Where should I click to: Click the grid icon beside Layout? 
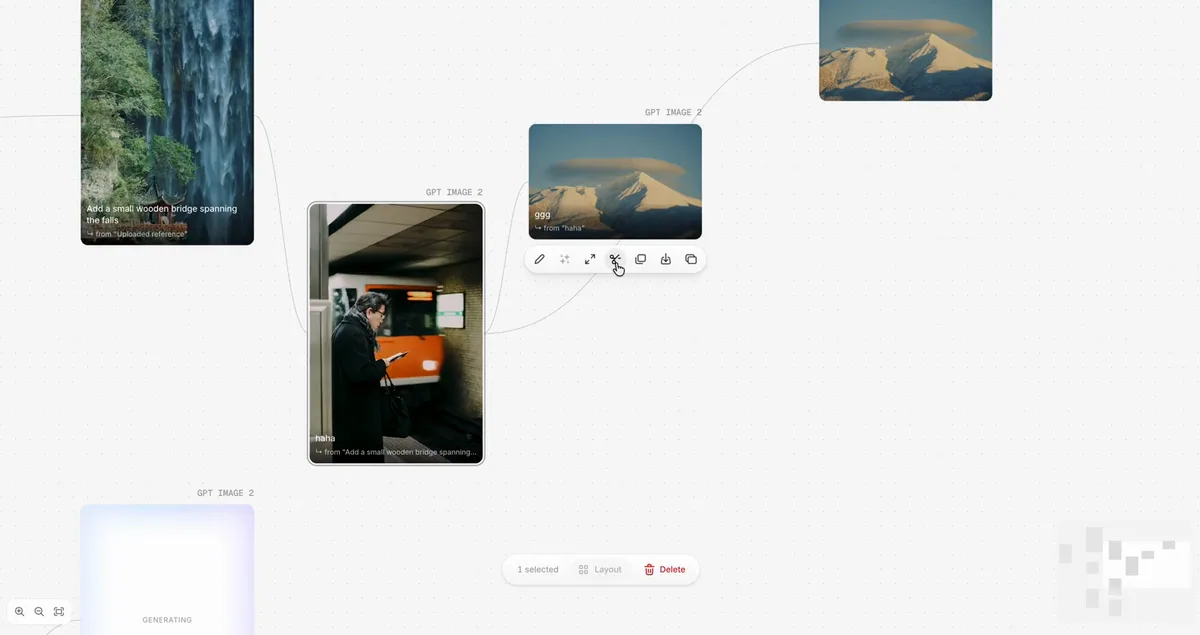pos(583,570)
